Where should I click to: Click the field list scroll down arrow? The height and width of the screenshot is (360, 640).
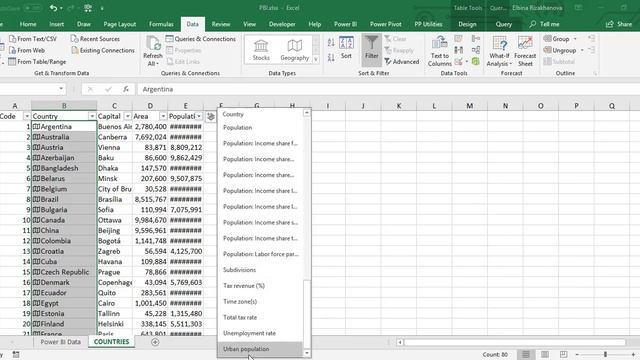tap(307, 353)
